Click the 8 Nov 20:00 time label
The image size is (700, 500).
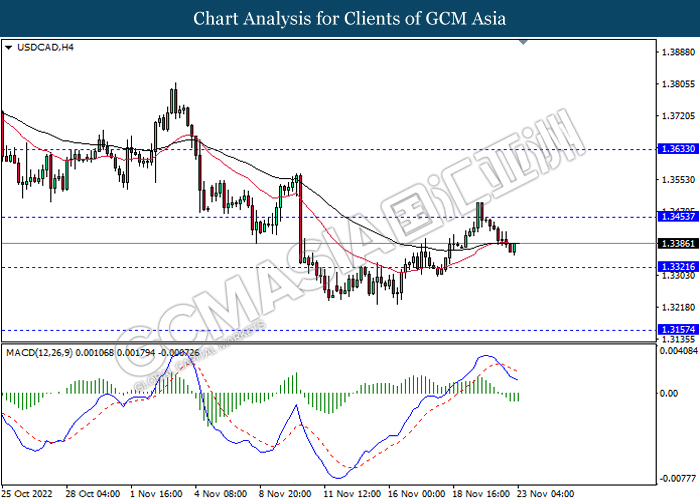coord(285,493)
